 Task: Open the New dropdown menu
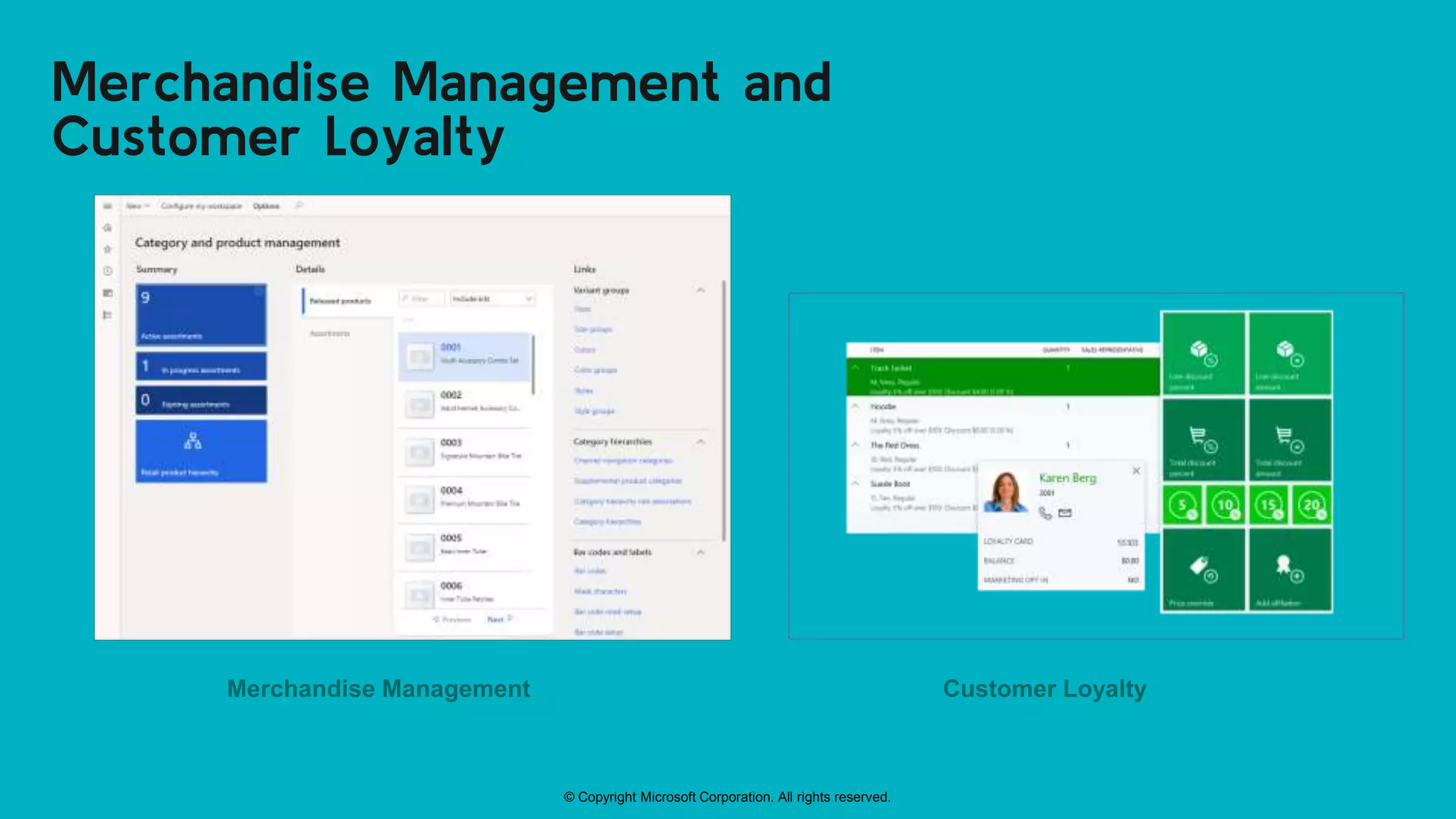click(x=137, y=206)
